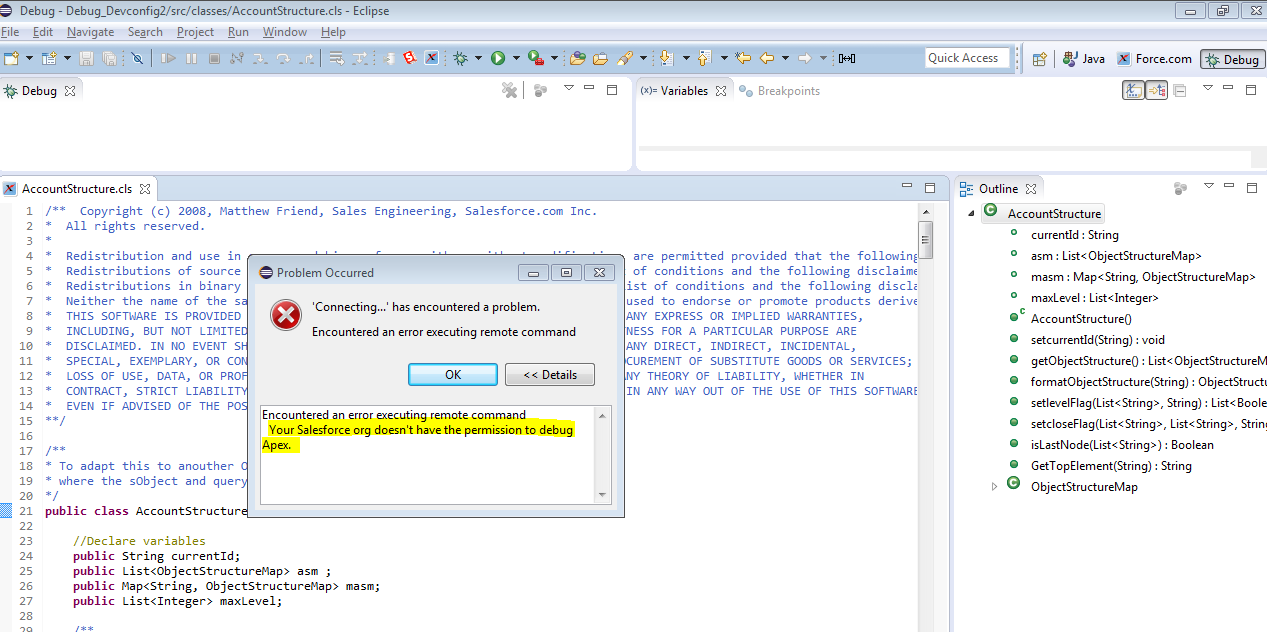
Task: Click the Skip All Breakpoints toolbar icon
Action: (137, 59)
